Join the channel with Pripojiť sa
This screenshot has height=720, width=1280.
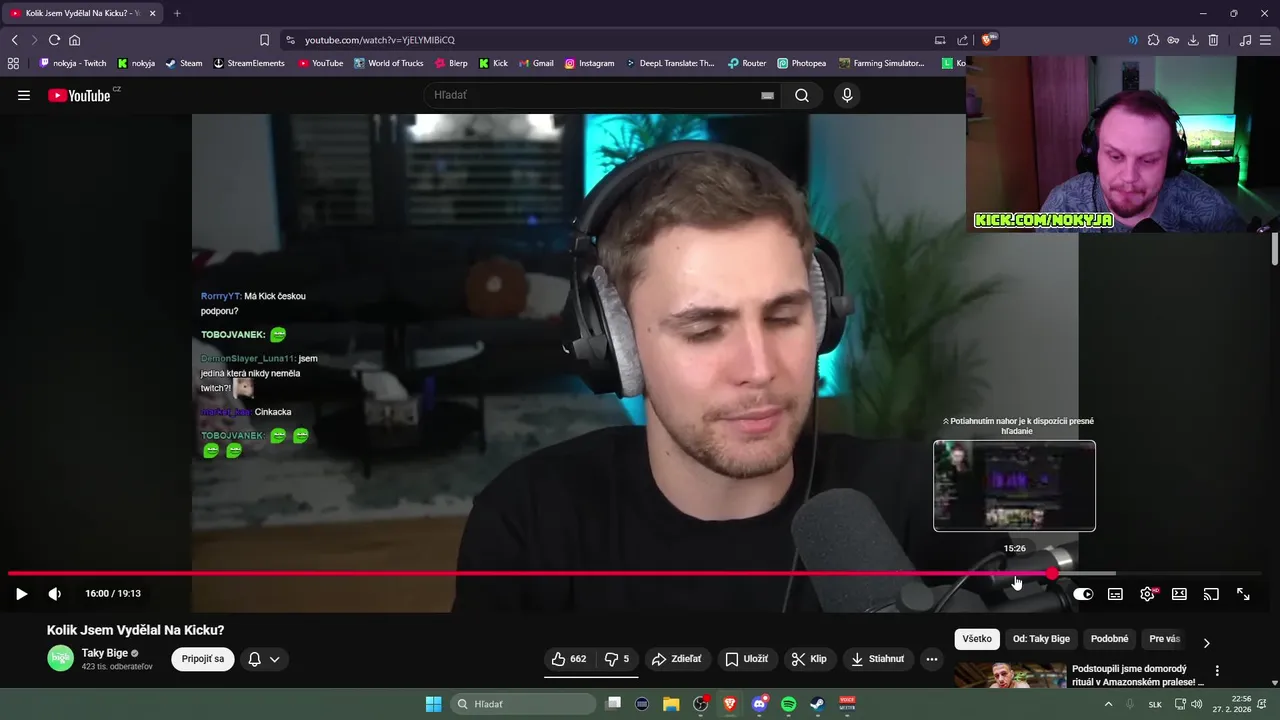tap(203, 659)
